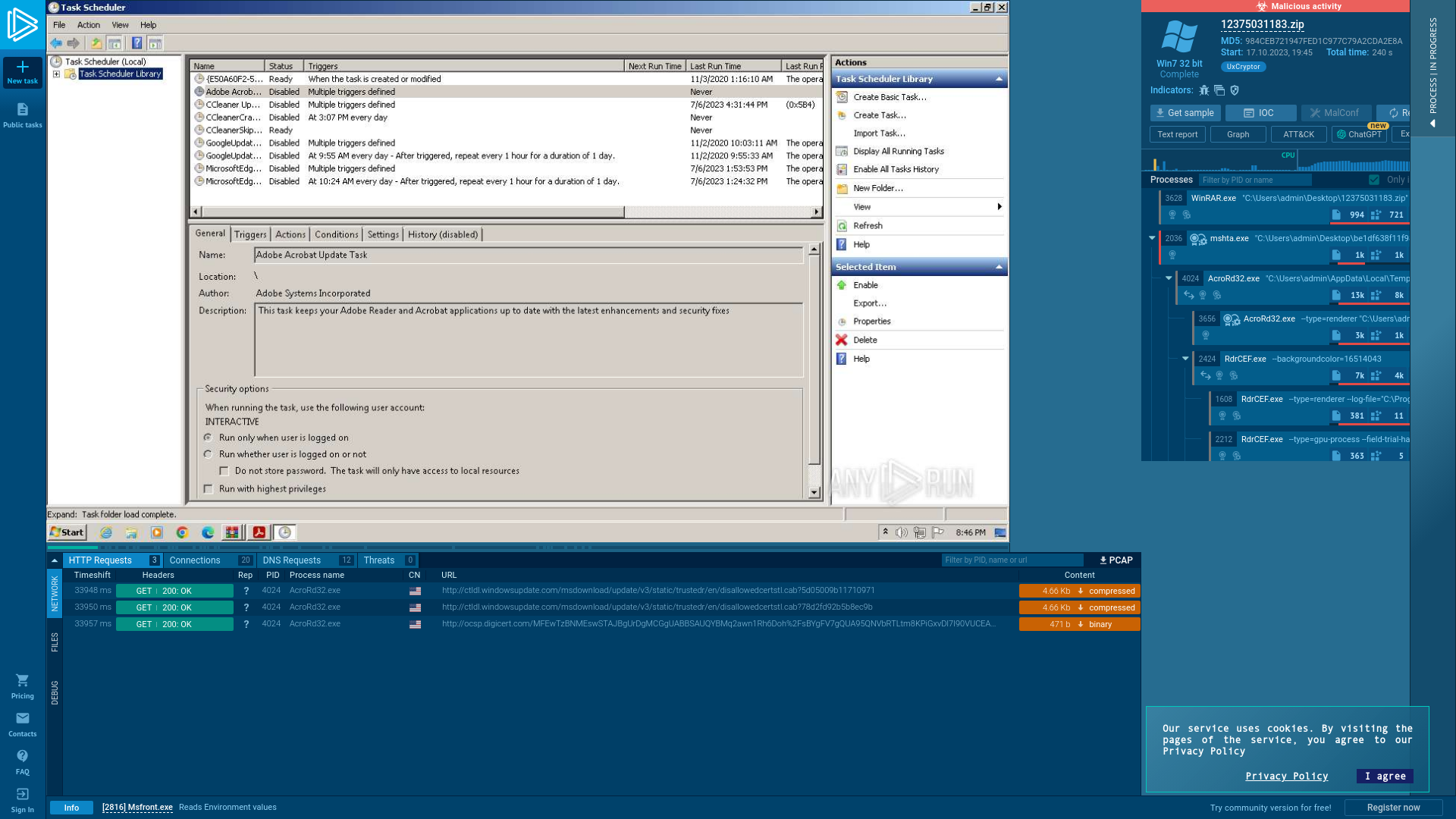Collapse the Selected Item actions section
Viewport: 1456px width, 819px height.
point(999,267)
